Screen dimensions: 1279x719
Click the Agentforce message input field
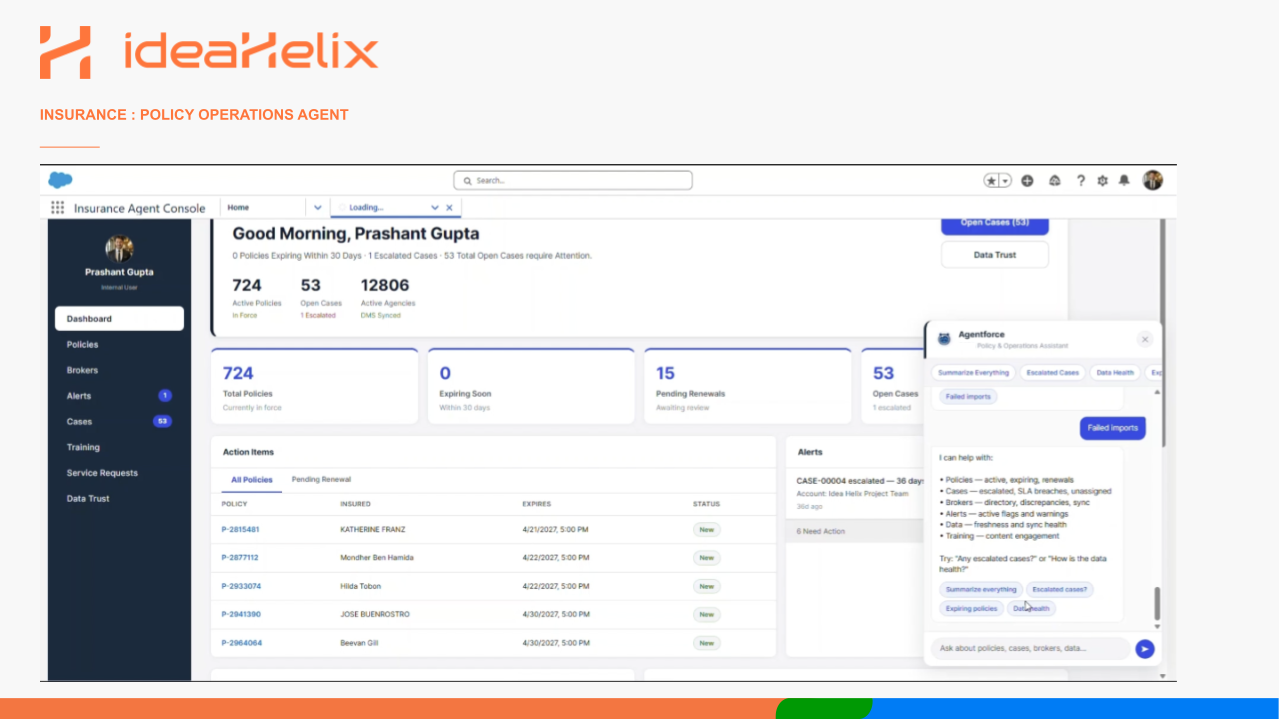(x=1031, y=649)
